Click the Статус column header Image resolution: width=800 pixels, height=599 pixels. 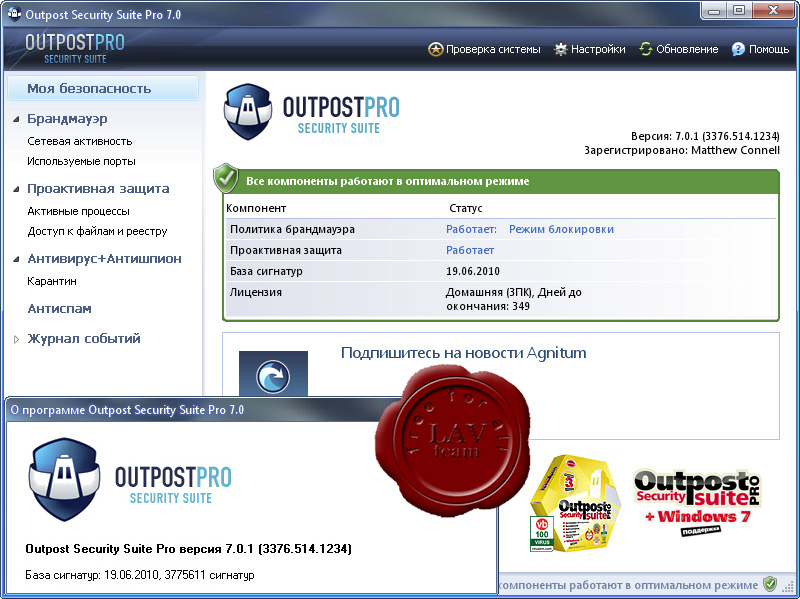[465, 208]
